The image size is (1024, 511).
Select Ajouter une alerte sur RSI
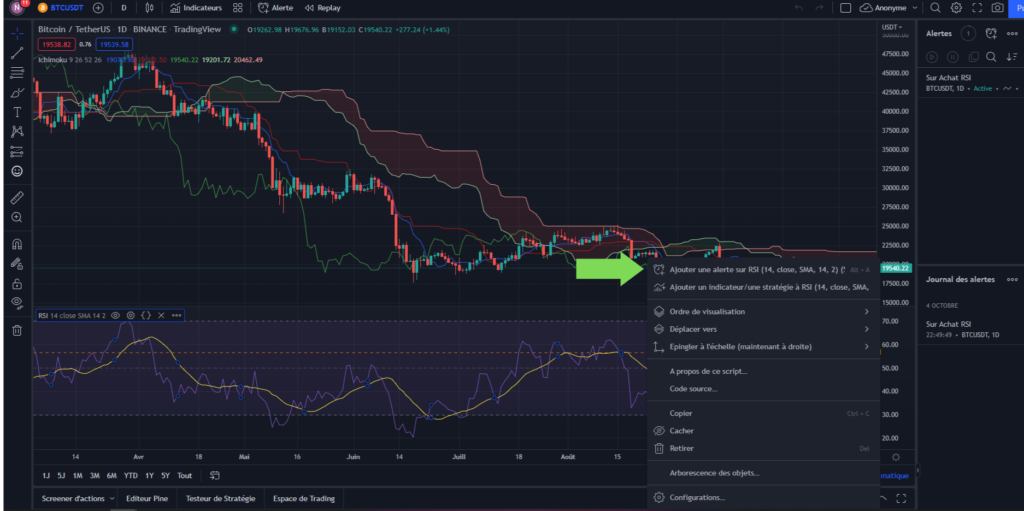pos(763,269)
